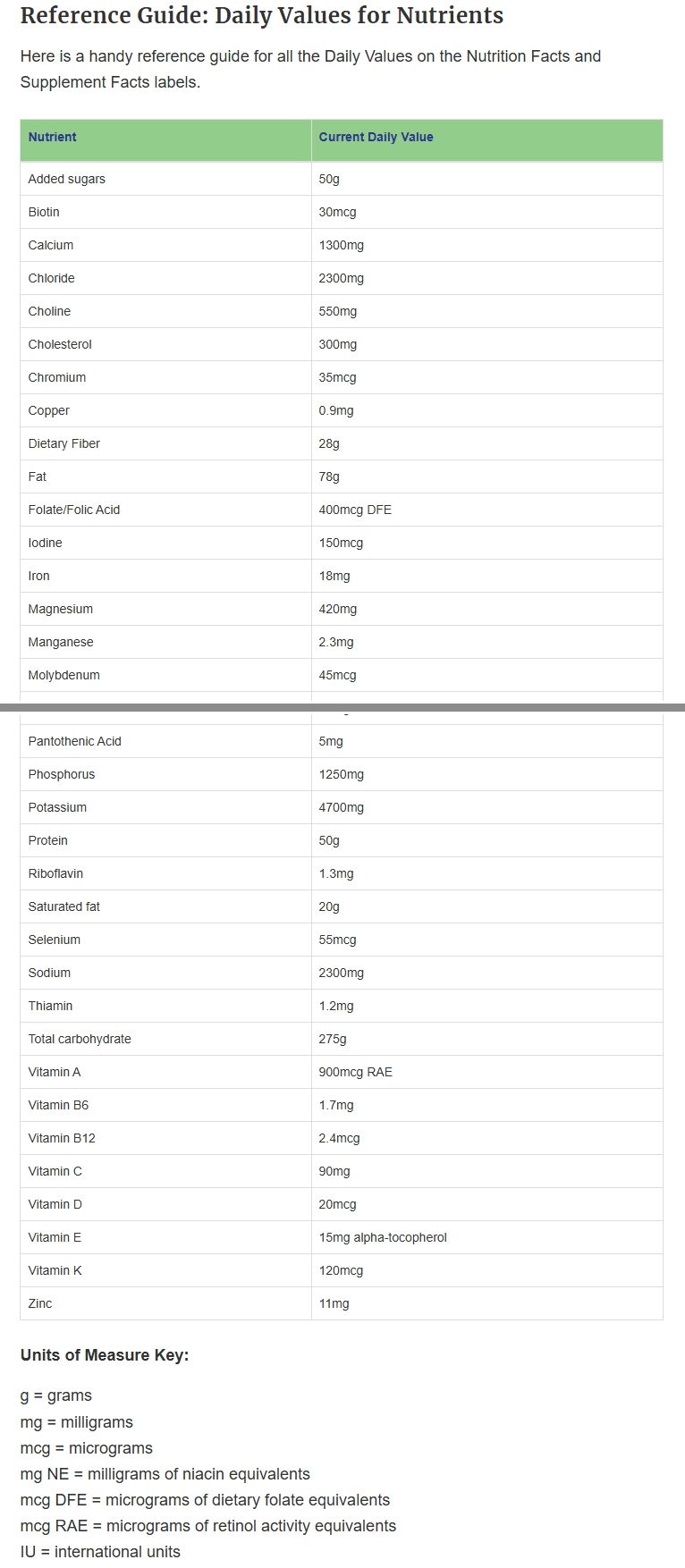
Task: Click the Molybdenum value "45mcg"
Action: (337, 675)
